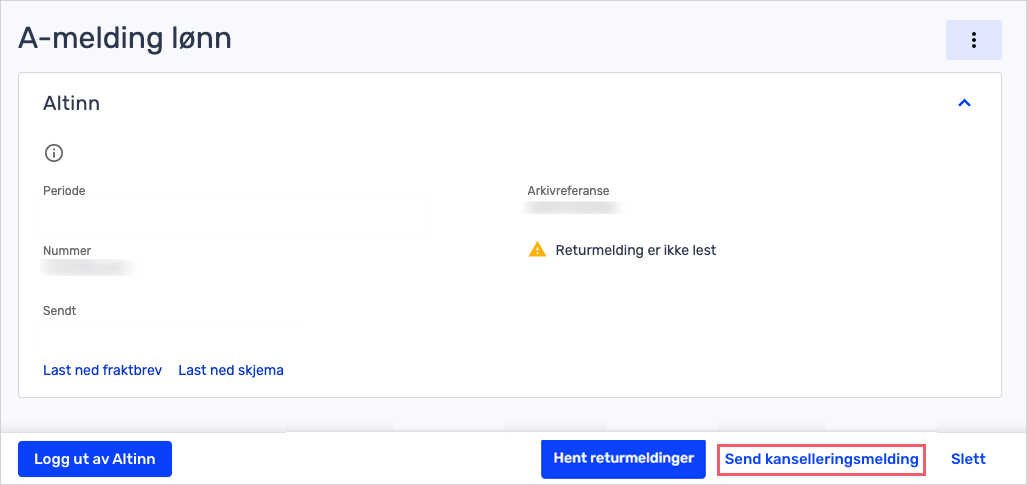This screenshot has width=1027, height=485.
Task: Click the A-melding lønn page heading
Action: pyautogui.click(x=125, y=38)
